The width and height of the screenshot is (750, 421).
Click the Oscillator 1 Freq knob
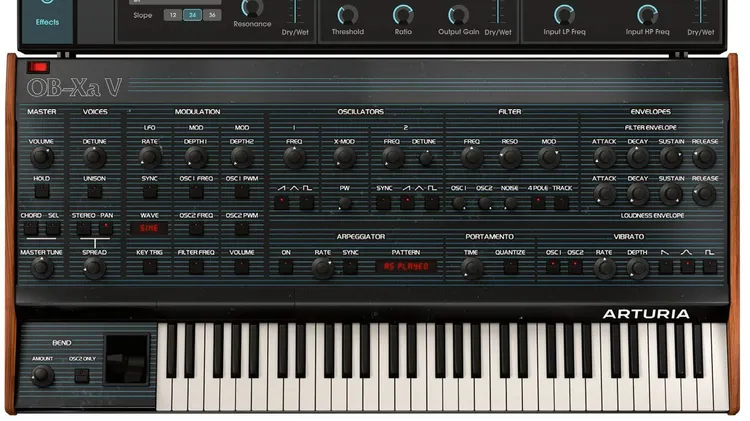click(294, 157)
